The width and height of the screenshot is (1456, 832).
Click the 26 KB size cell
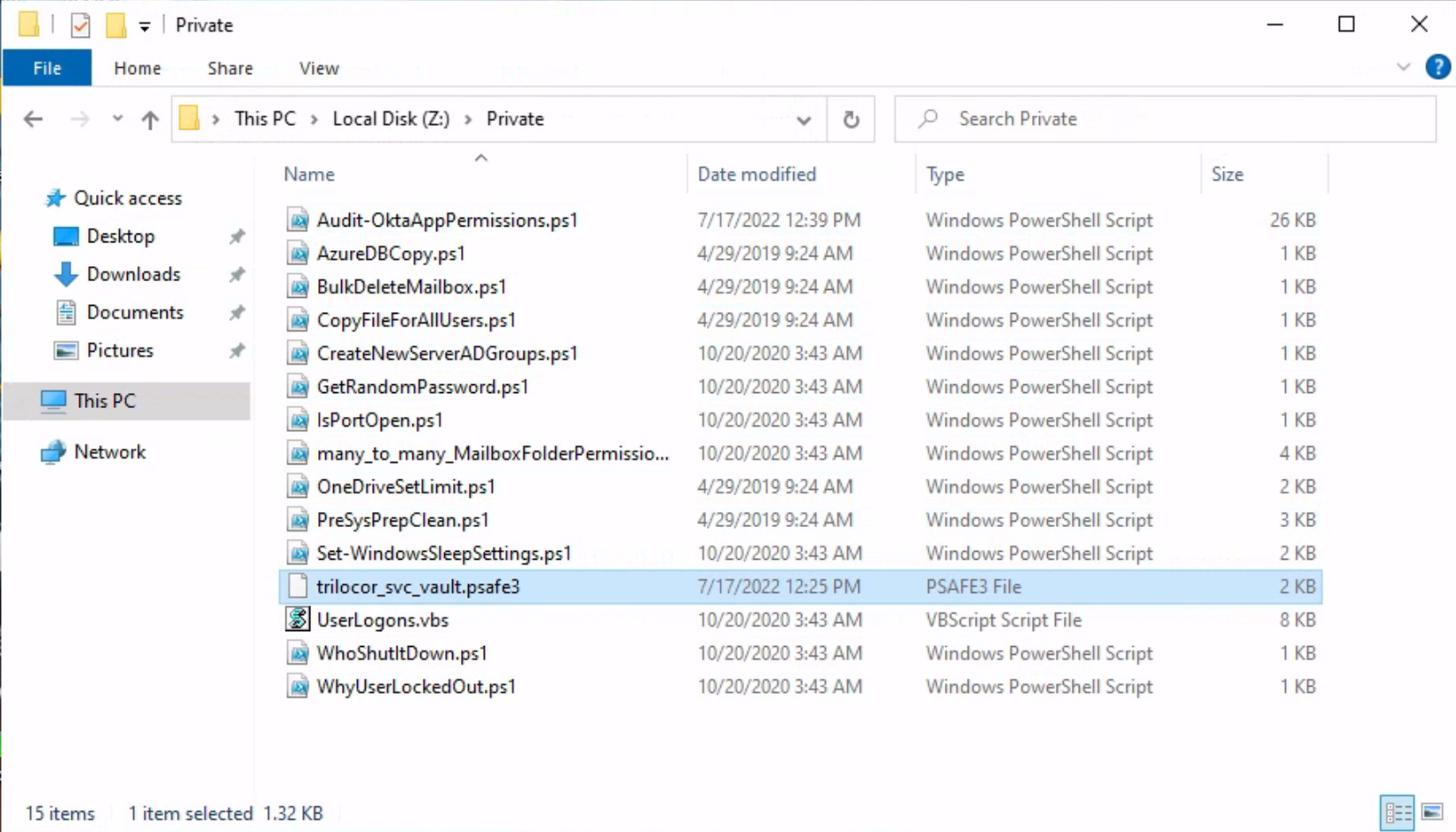tap(1293, 220)
